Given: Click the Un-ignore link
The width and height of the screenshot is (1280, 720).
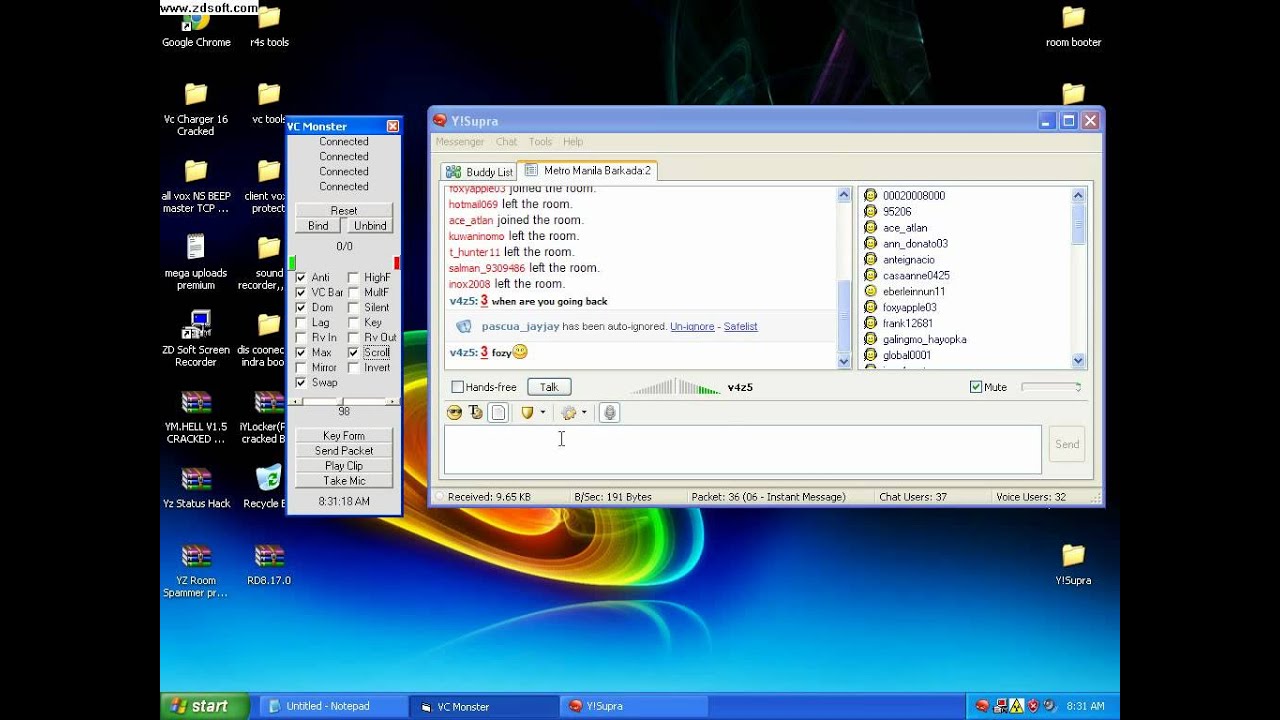Looking at the screenshot, I should click(x=692, y=327).
